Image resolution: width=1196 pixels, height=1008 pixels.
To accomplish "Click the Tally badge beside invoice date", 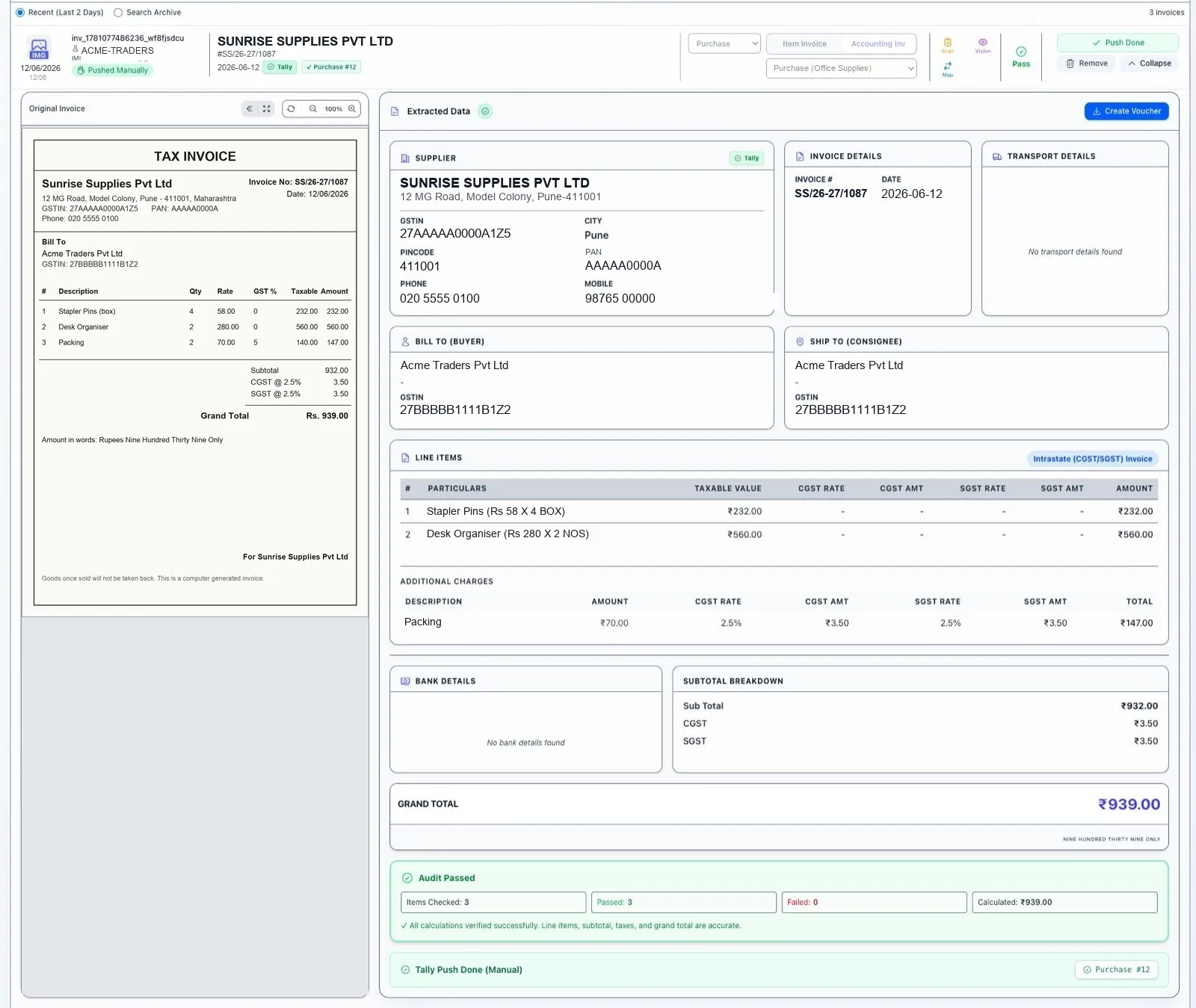I will (x=280, y=67).
